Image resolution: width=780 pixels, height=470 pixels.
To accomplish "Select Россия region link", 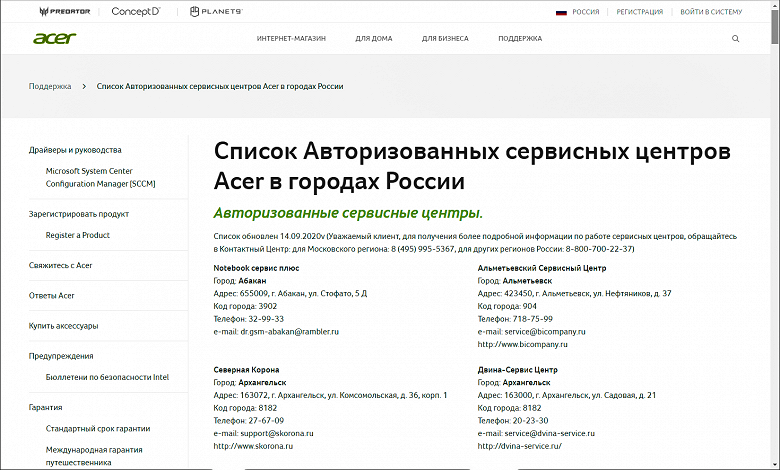I will [585, 12].
